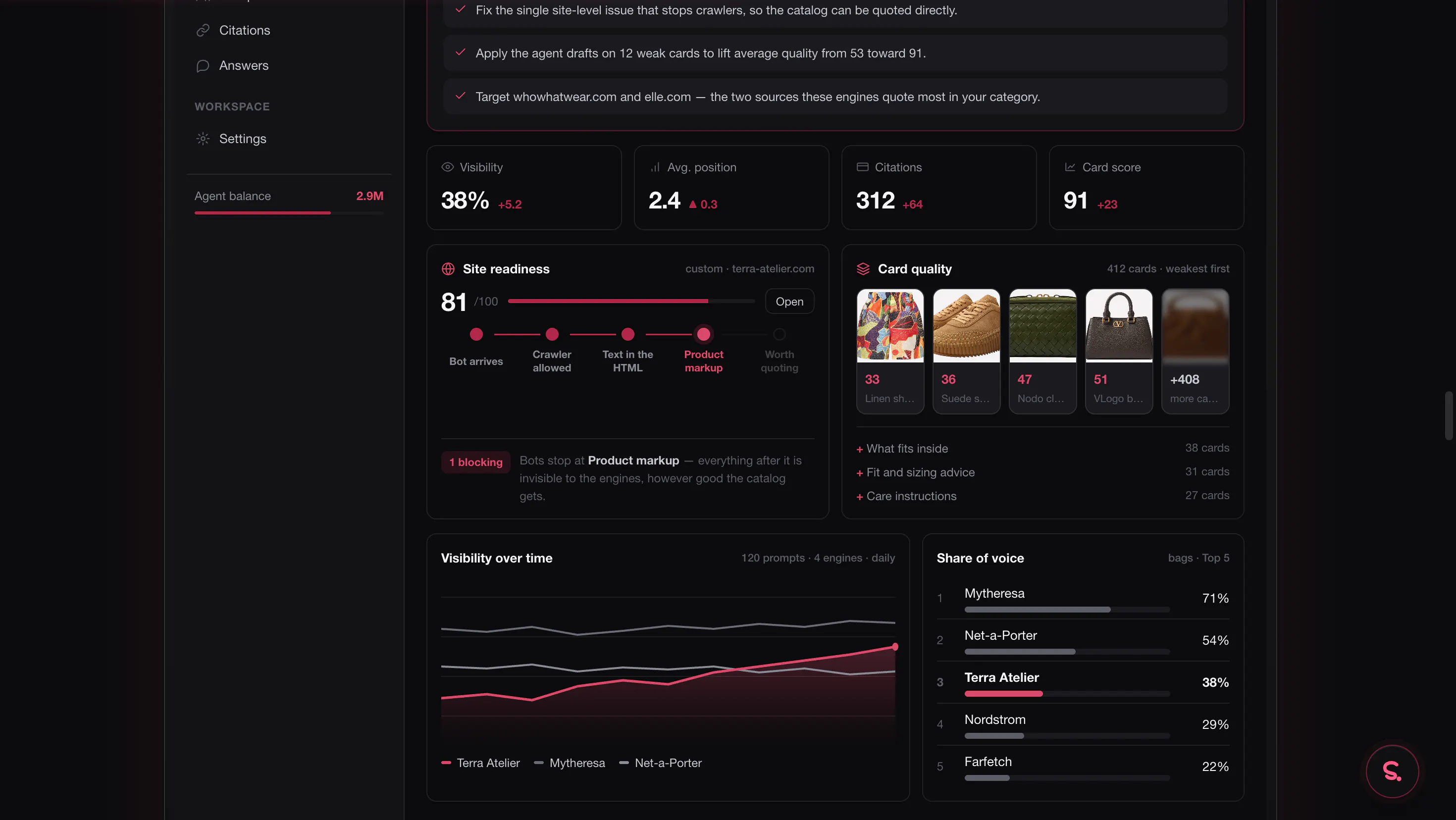Viewport: 1456px width, 820px height.
Task: Click the Open button in Site readiness
Action: point(789,301)
